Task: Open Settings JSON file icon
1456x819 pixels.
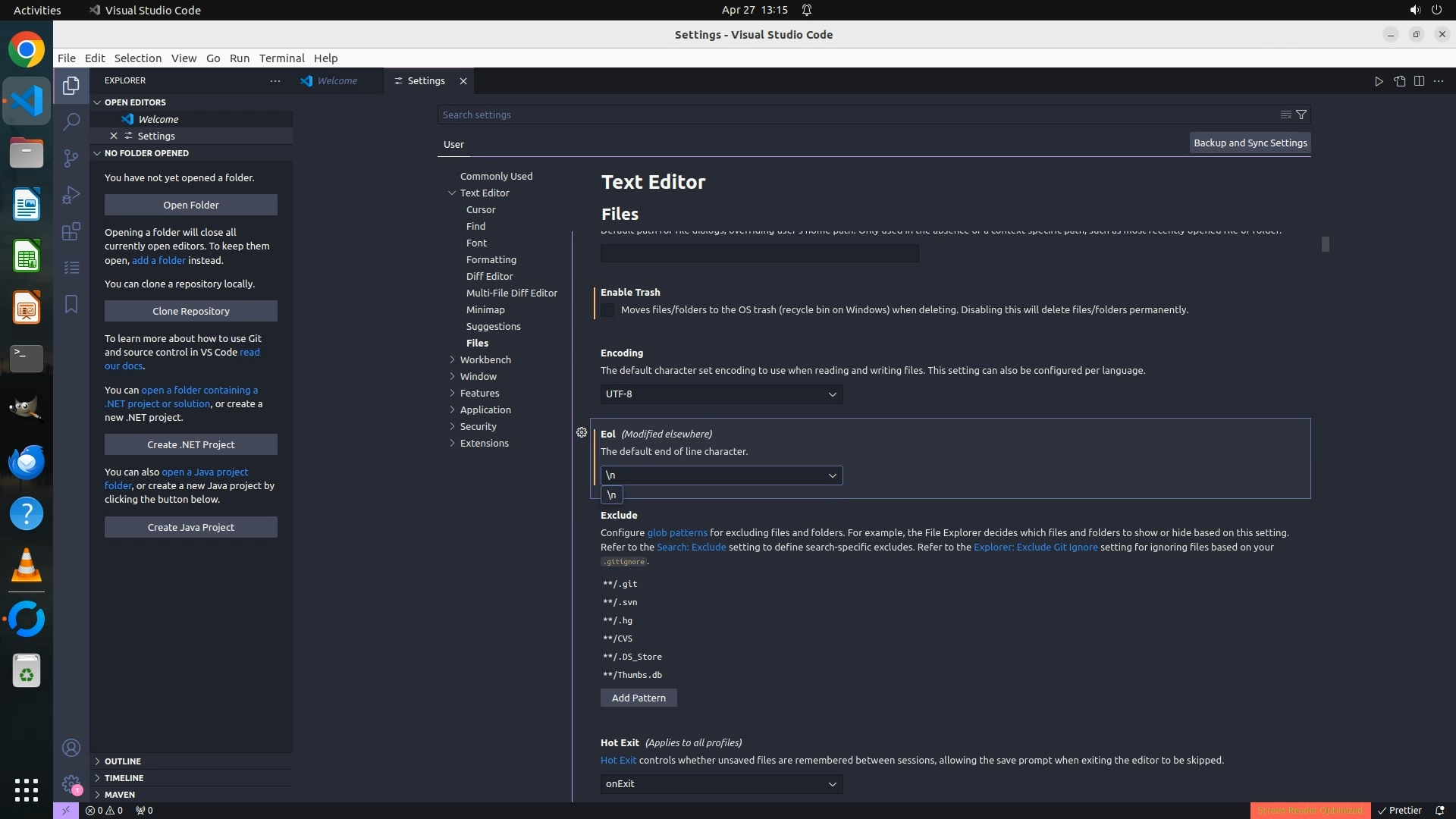Action: click(1399, 81)
